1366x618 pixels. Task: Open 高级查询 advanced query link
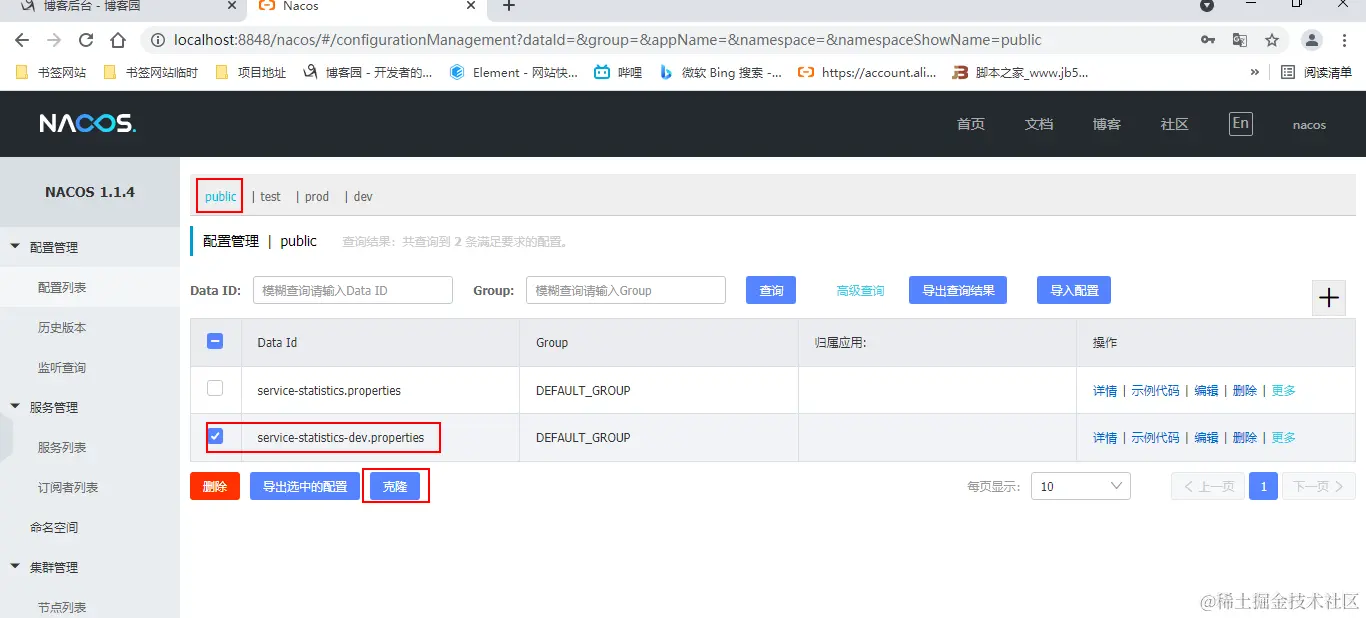click(x=860, y=290)
